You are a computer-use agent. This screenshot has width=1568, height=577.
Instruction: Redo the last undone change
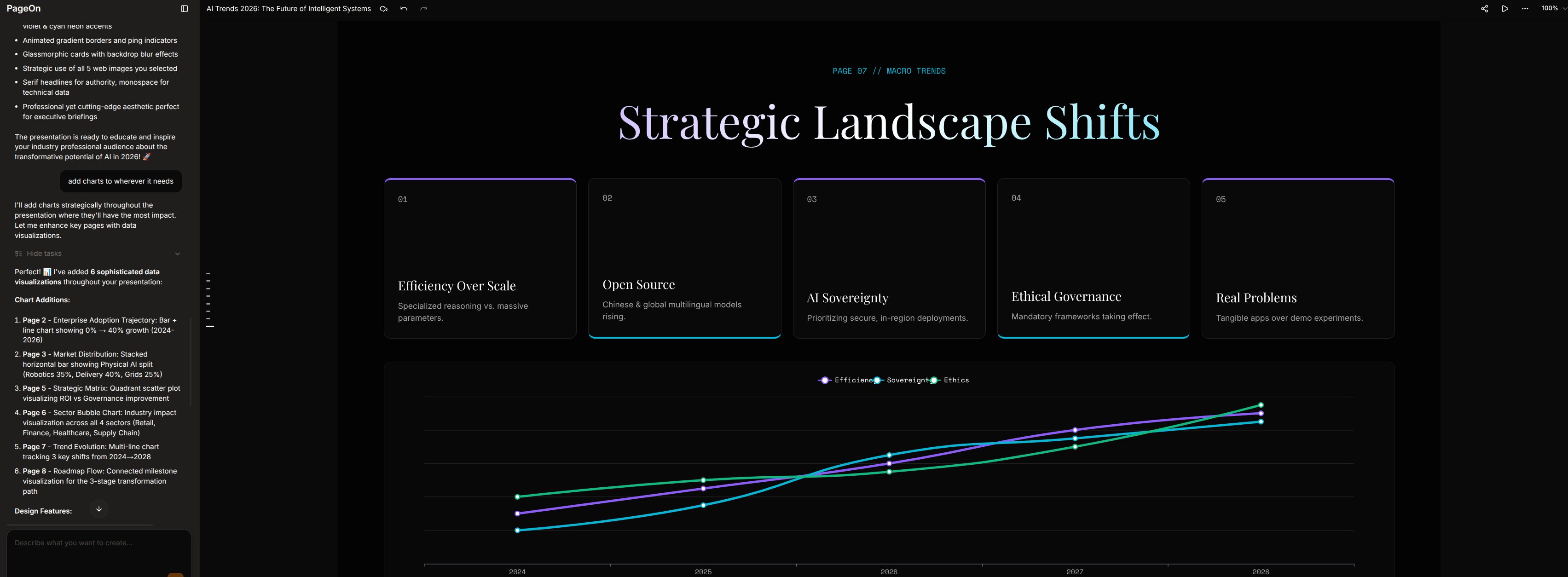[424, 9]
